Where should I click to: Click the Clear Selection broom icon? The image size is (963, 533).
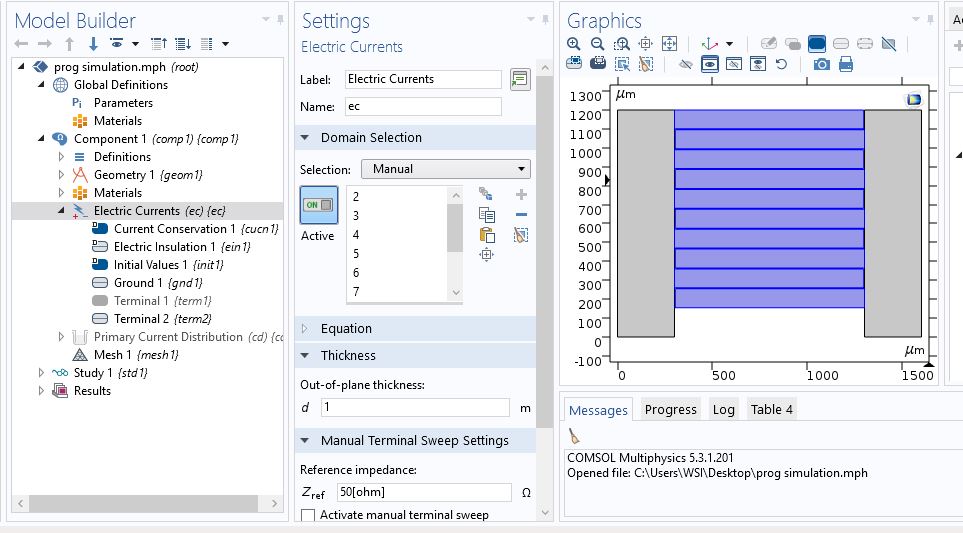coord(520,235)
